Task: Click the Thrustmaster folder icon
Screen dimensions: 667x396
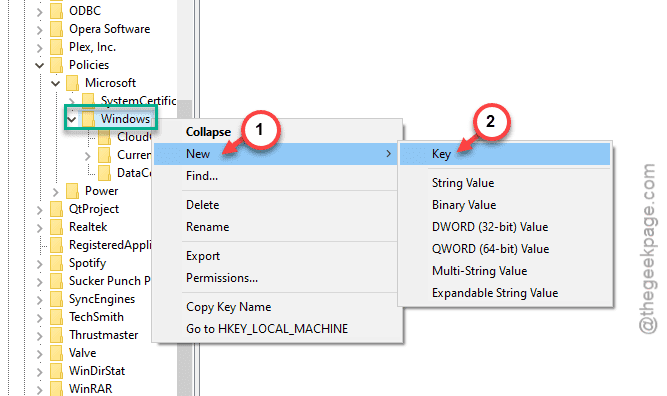Action: point(56,335)
